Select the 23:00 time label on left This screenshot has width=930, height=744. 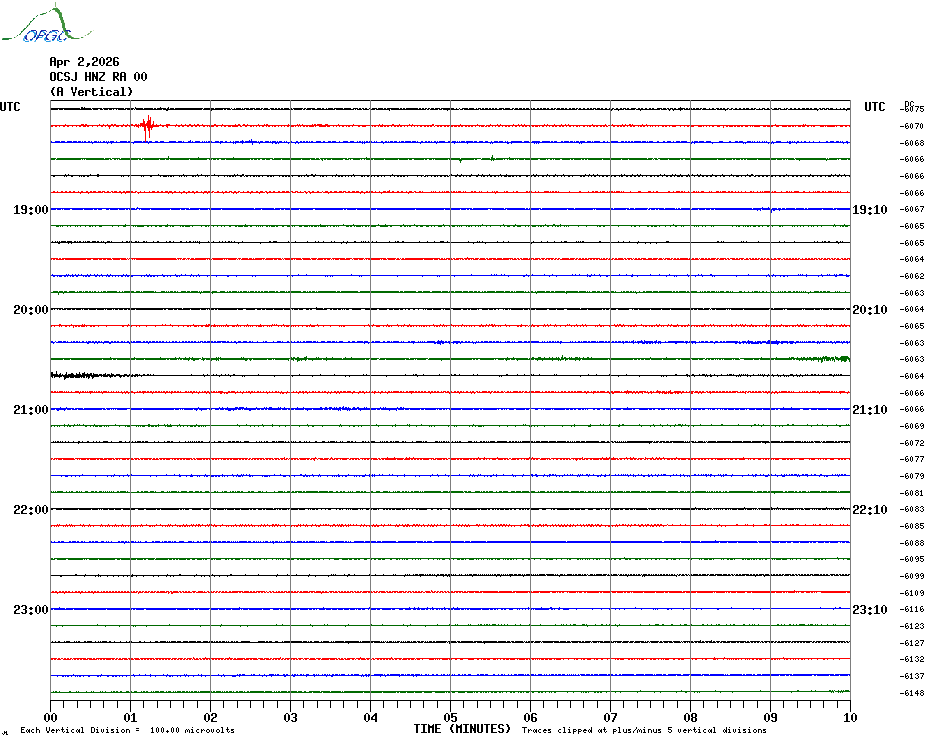[x=30, y=610]
